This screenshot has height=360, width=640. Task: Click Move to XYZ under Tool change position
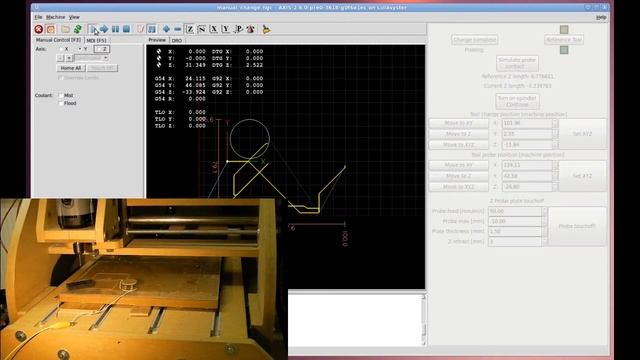[x=458, y=145]
